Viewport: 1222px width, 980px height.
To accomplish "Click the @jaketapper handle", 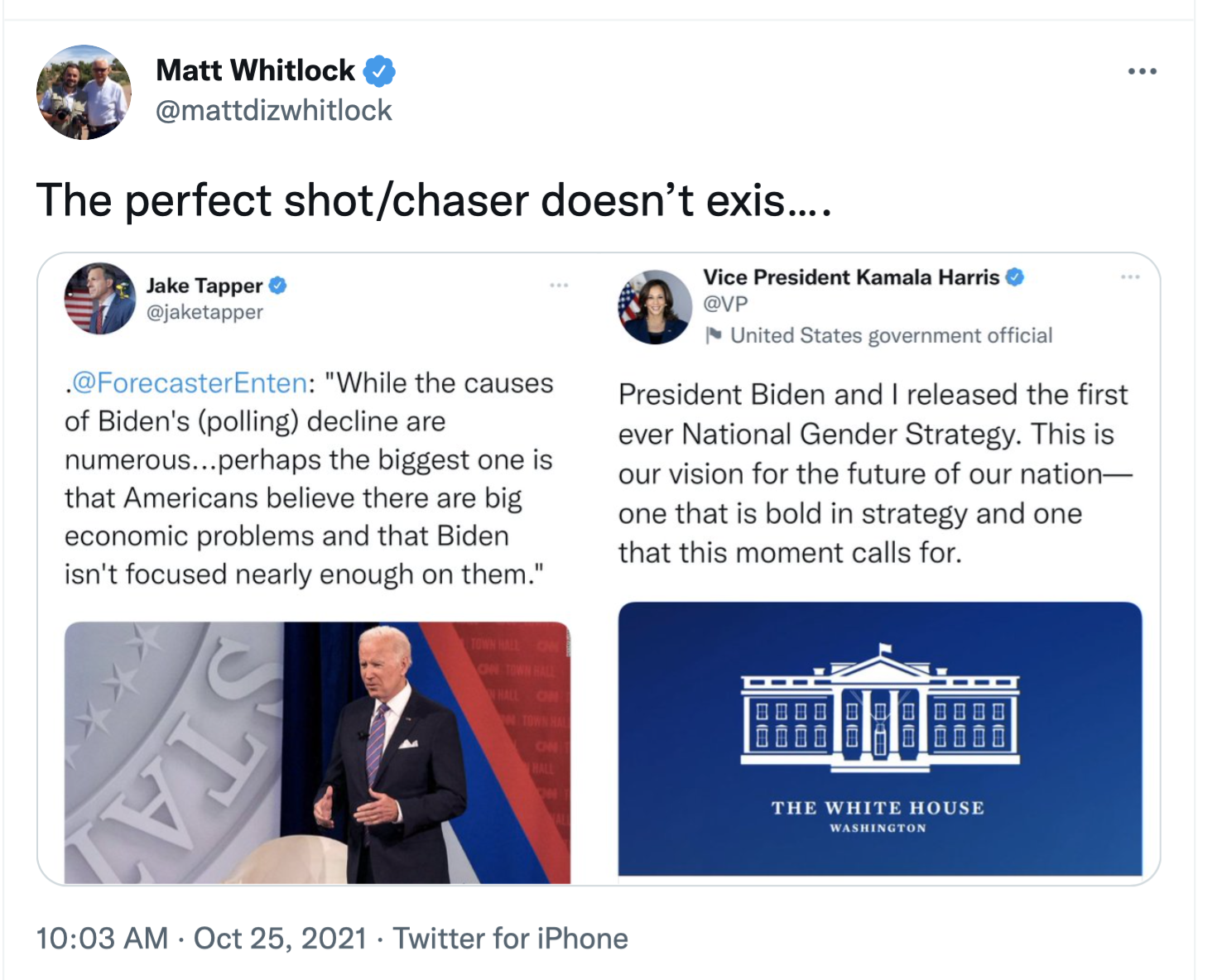I will 204,312.
